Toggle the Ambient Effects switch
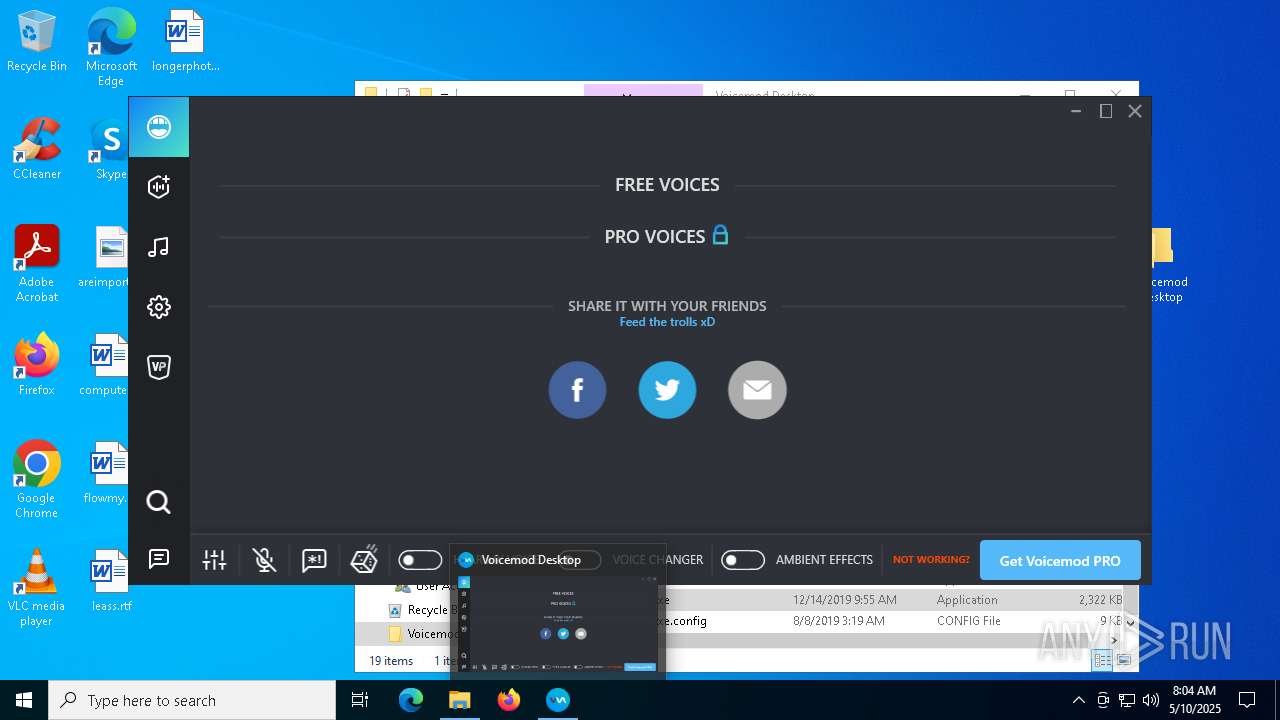This screenshot has width=1280, height=720. [743, 560]
